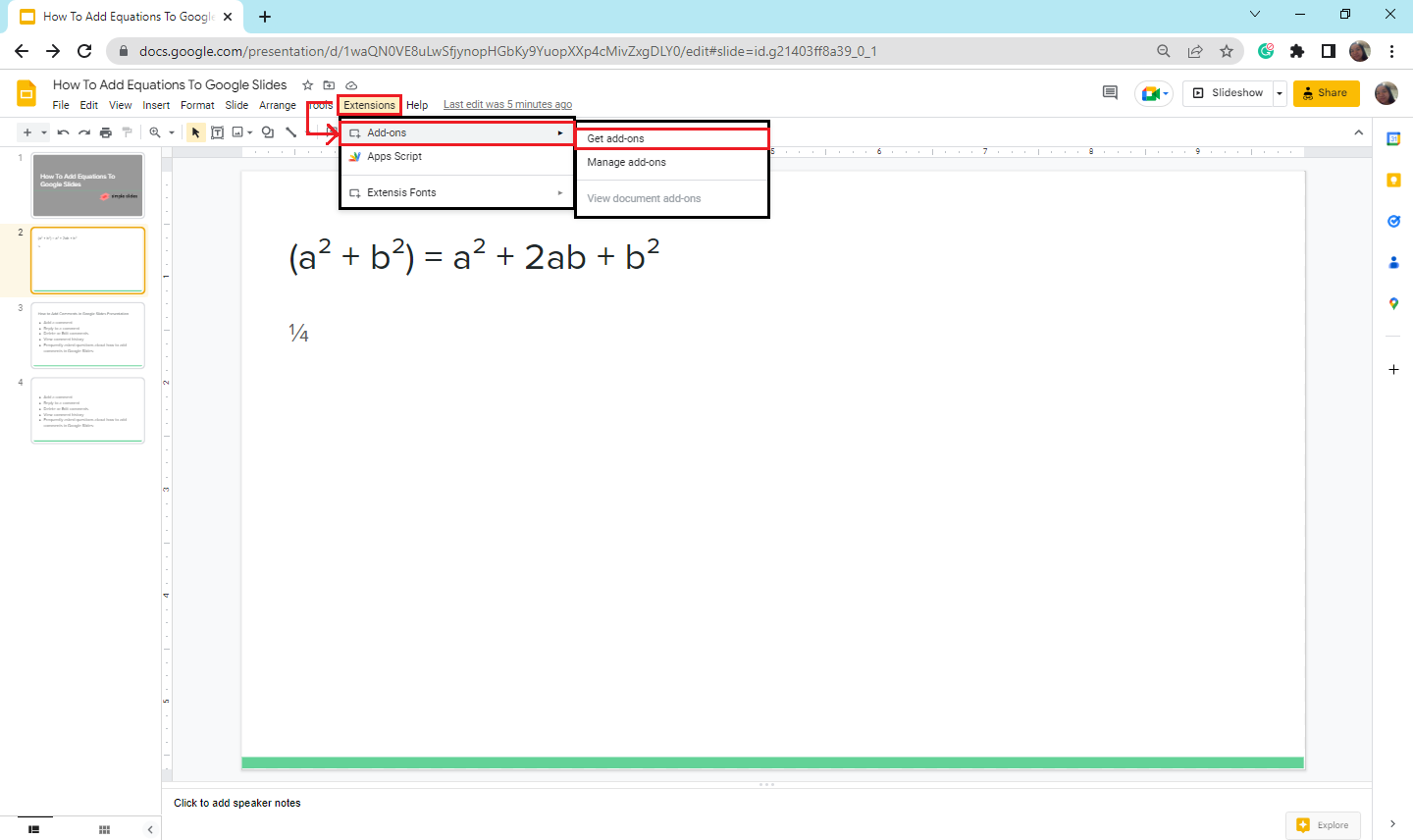This screenshot has width=1413, height=840.
Task: Choose Get add-ons from submenu
Action: click(615, 138)
